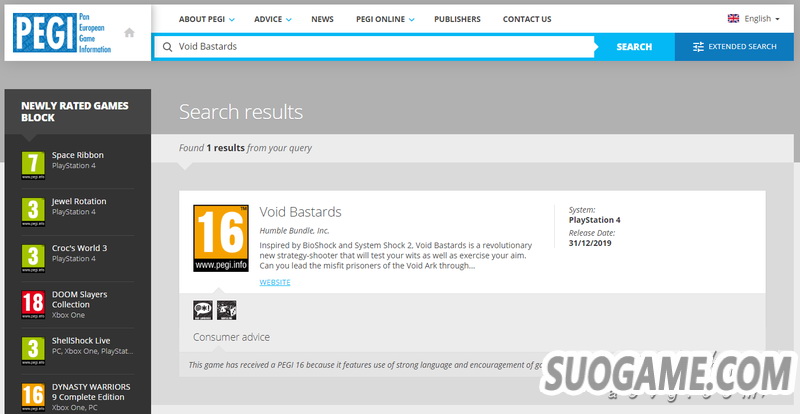Open Jewel Rotation in newly rated list
Viewport: 800px width, 414px height.
tap(79, 202)
